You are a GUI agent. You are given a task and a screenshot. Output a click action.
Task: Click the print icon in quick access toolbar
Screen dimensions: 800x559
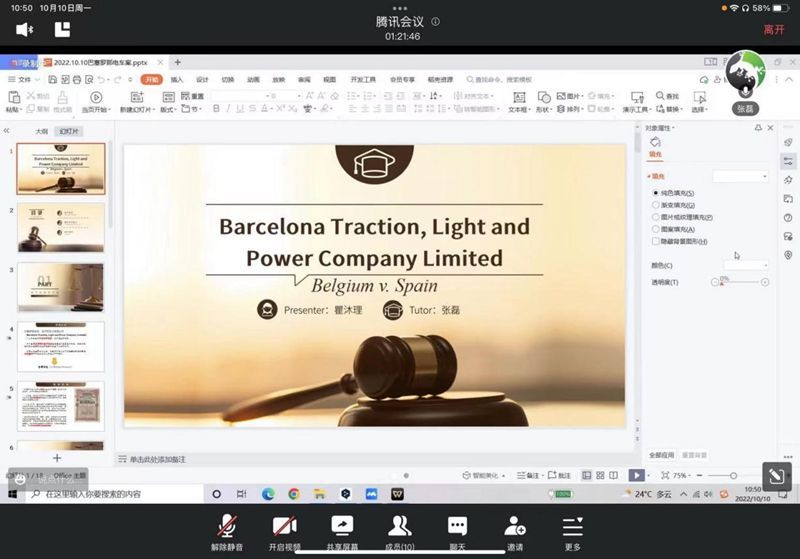click(x=77, y=80)
